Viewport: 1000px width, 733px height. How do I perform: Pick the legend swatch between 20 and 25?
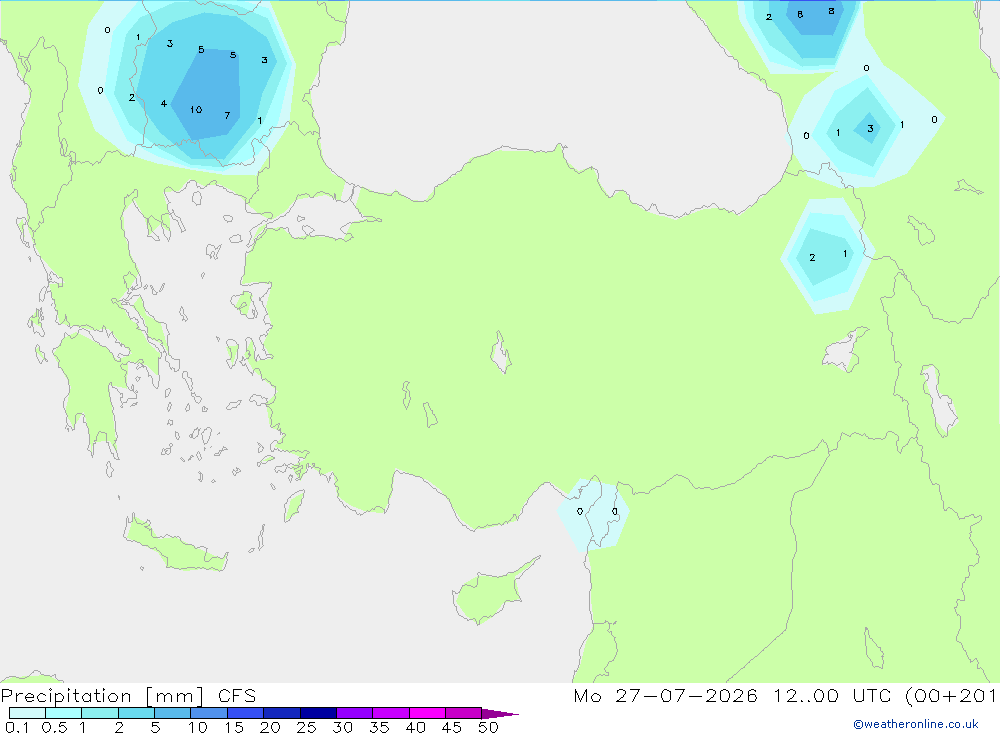point(282,713)
